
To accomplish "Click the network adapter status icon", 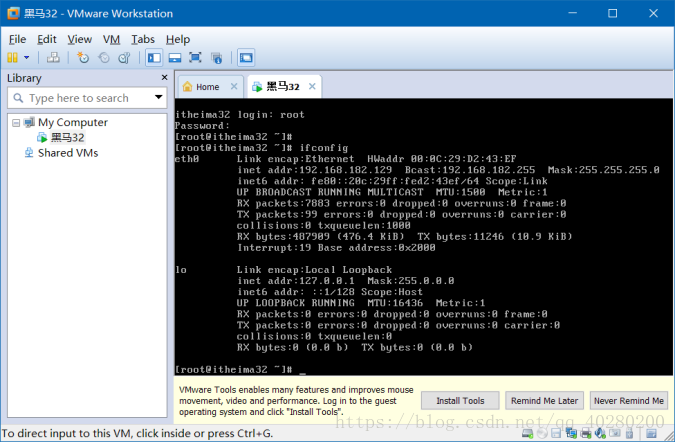I will 571,433.
